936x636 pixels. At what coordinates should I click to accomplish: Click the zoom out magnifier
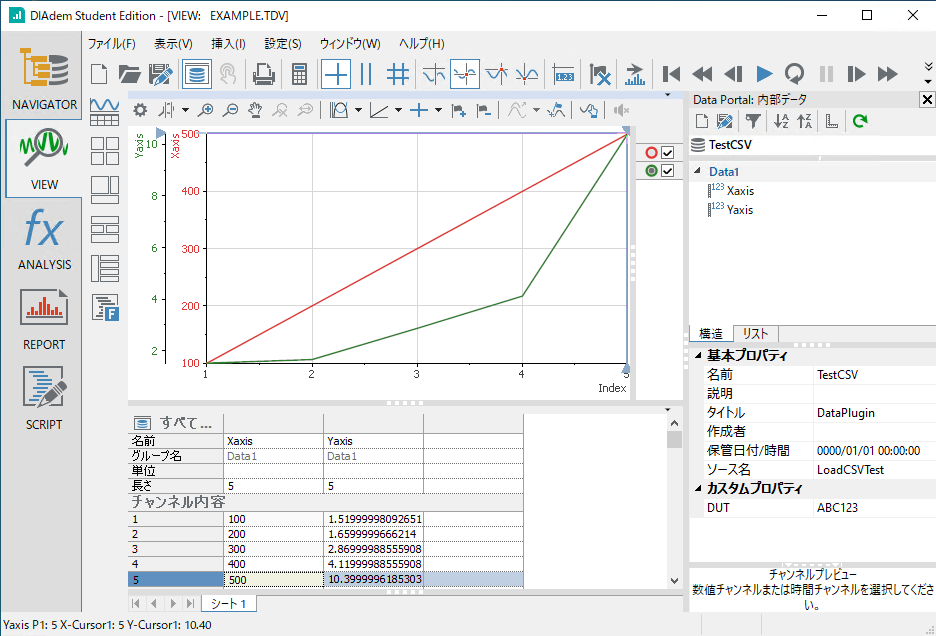coord(230,110)
